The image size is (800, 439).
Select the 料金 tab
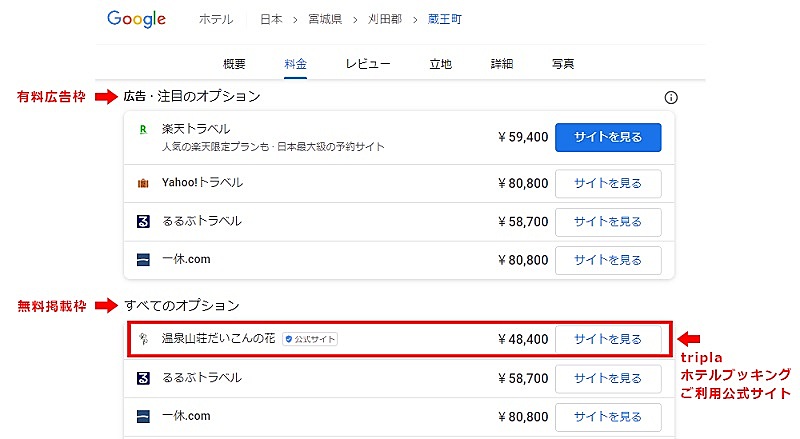coord(295,64)
